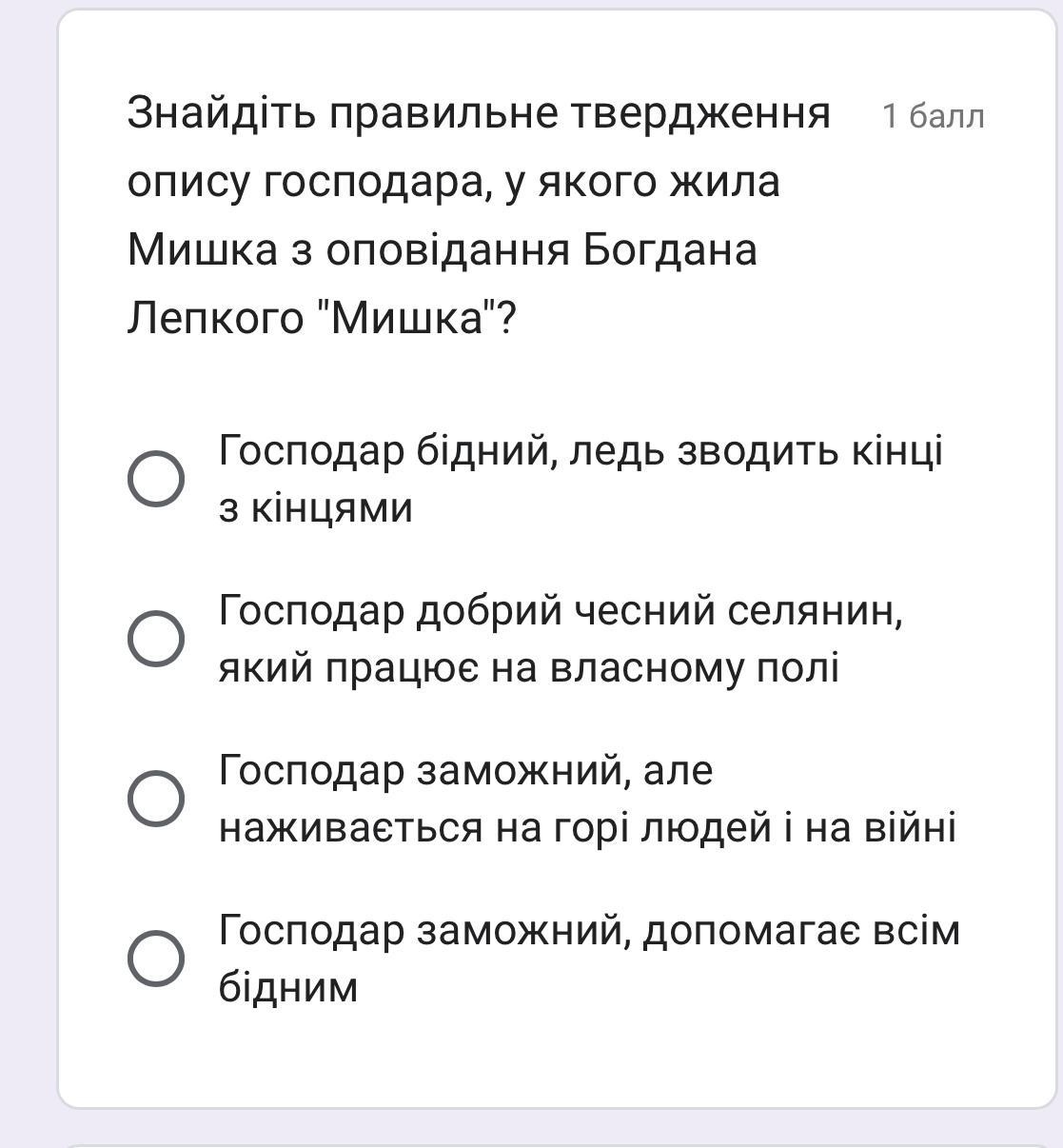
Task: Select radio circle for 'добрий чесний селянин' option
Action: tap(156, 639)
